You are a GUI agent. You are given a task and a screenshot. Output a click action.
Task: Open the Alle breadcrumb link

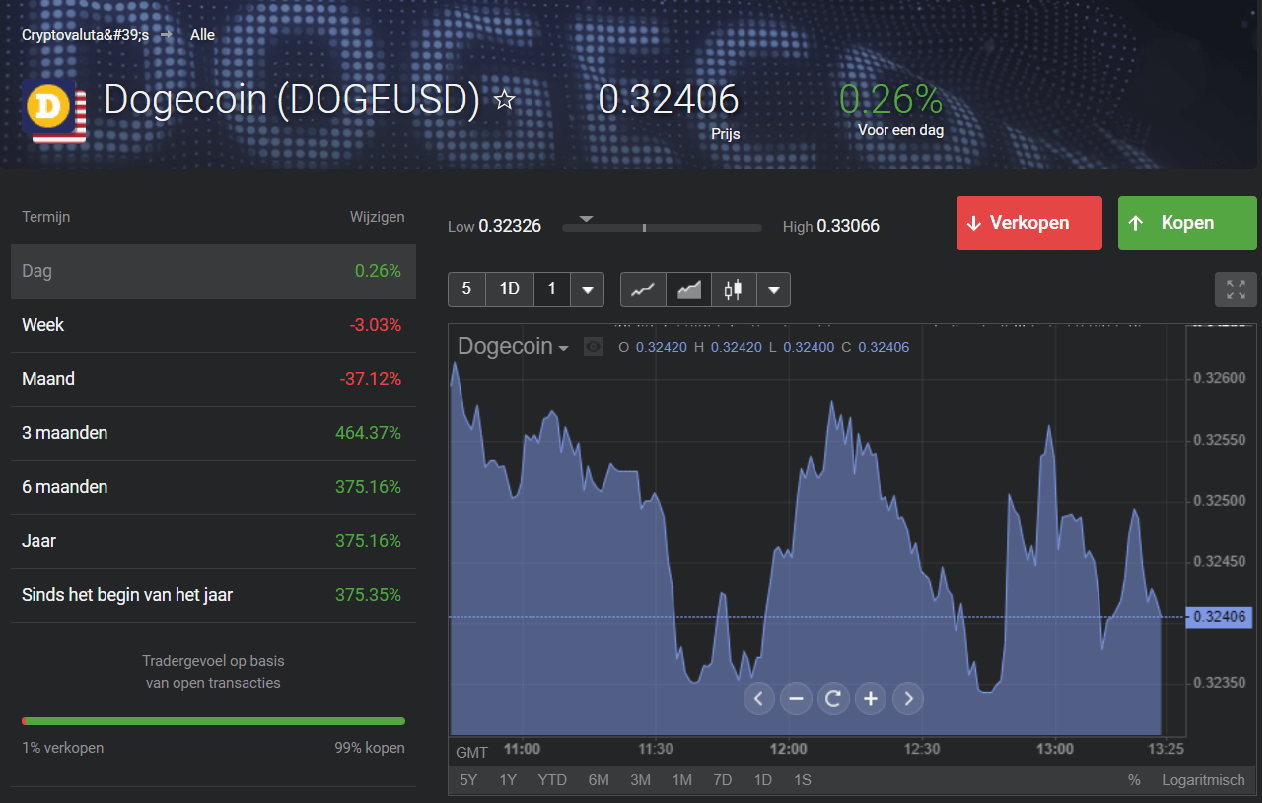pos(202,35)
